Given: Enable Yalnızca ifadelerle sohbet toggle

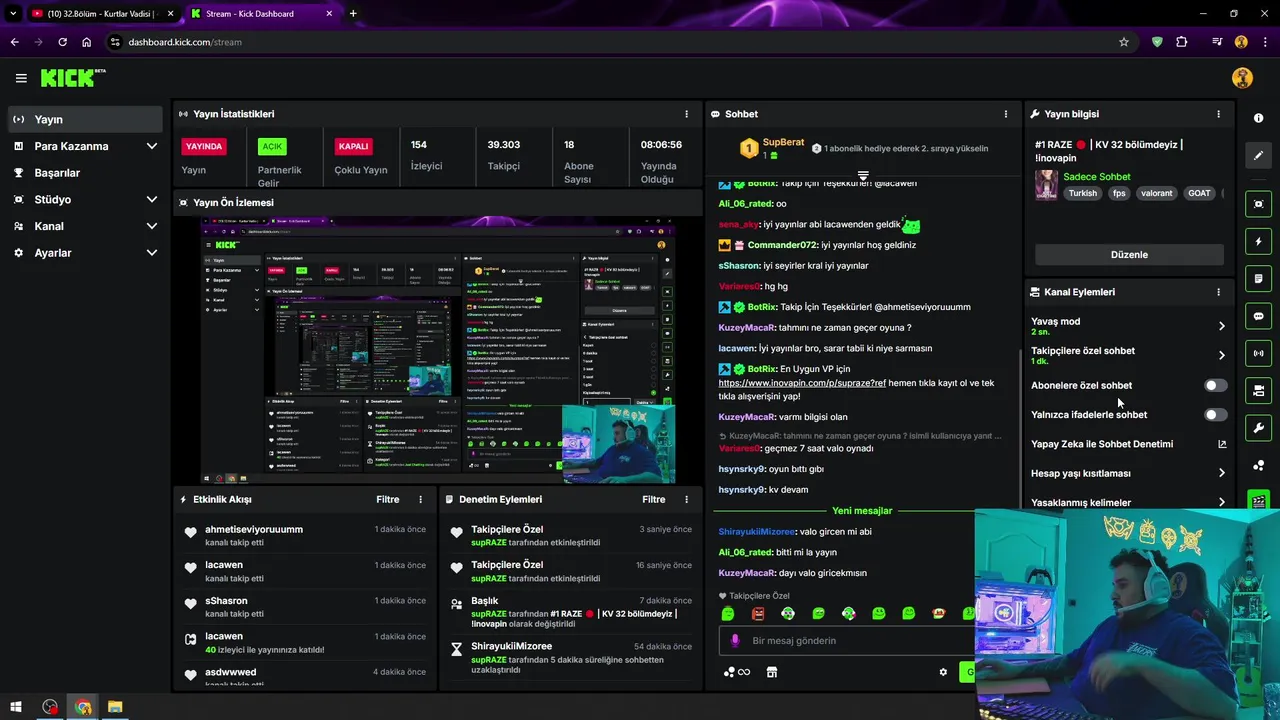Looking at the screenshot, I should (x=1215, y=414).
